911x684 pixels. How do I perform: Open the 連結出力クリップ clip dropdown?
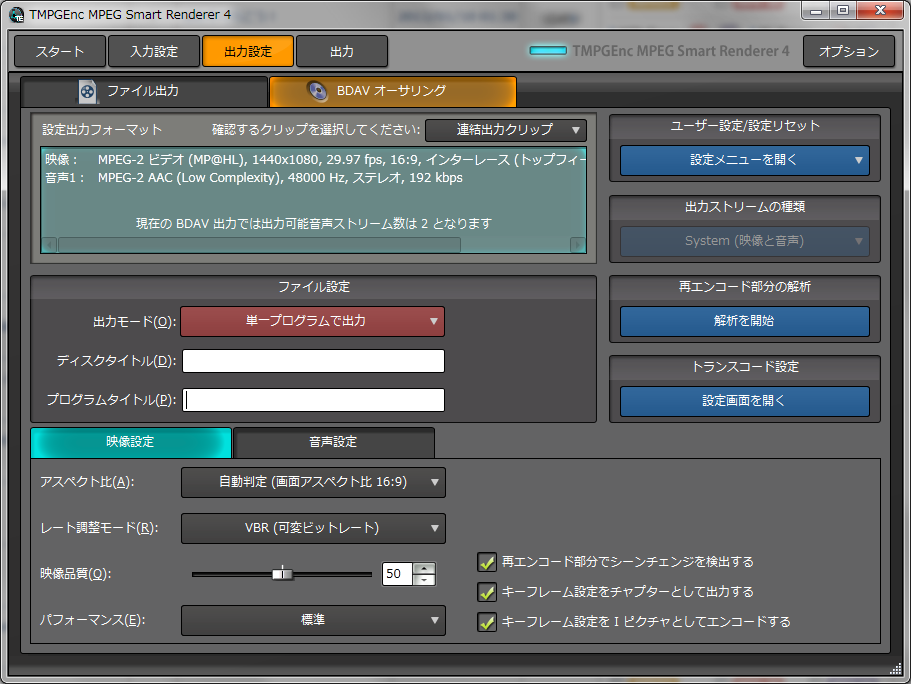click(505, 130)
